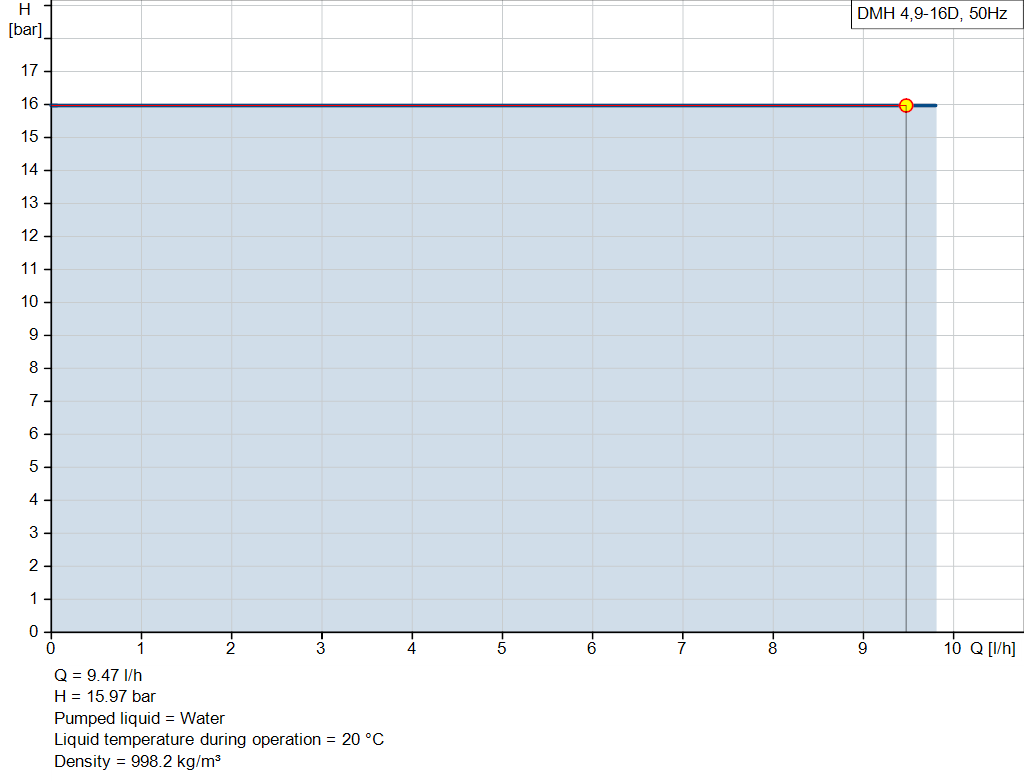This screenshot has width=1024, height=781.
Task: Click the Density = 998.2 kg/m³ text
Action: tap(137, 761)
